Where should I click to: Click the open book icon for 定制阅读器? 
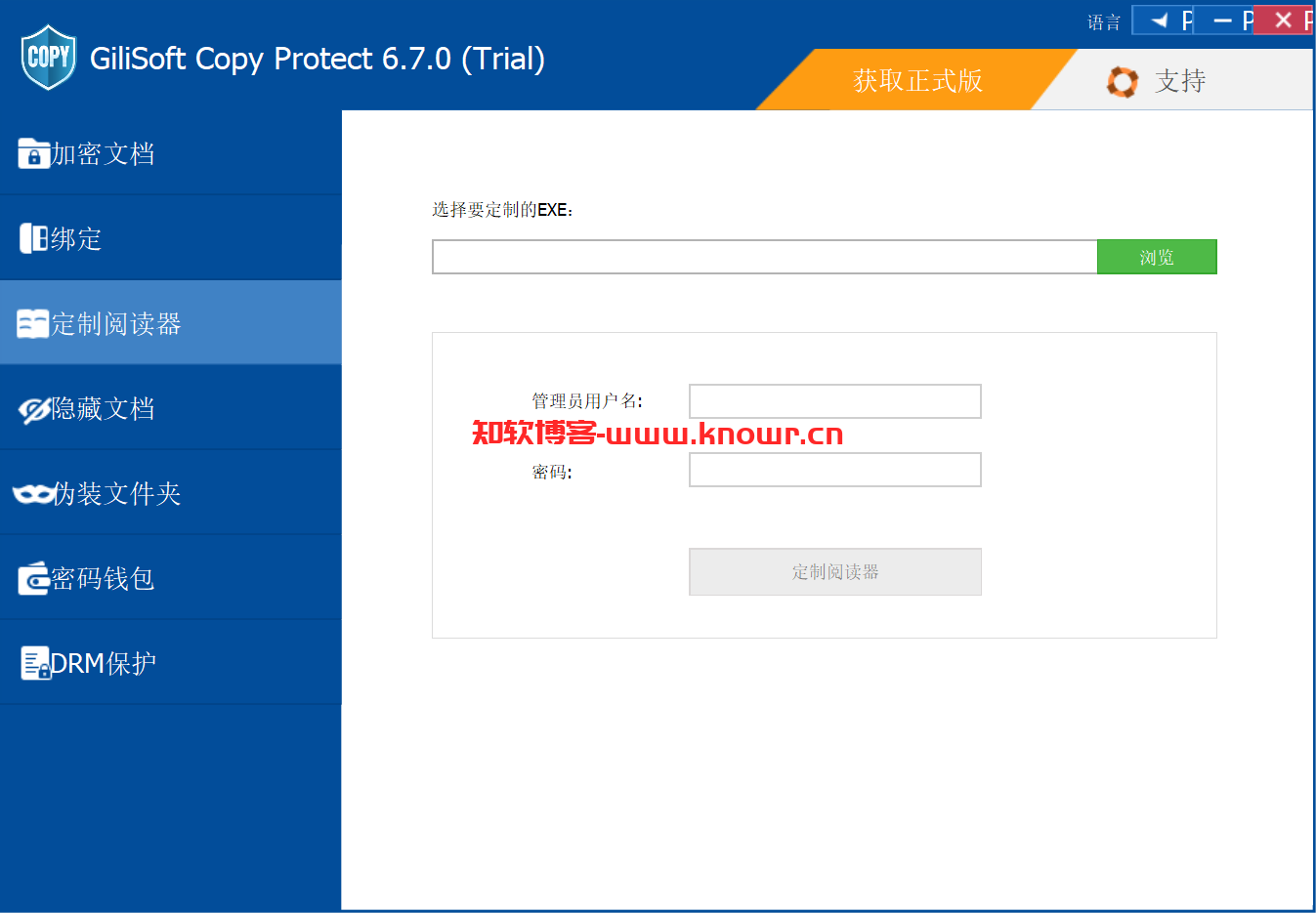pyautogui.click(x=32, y=323)
